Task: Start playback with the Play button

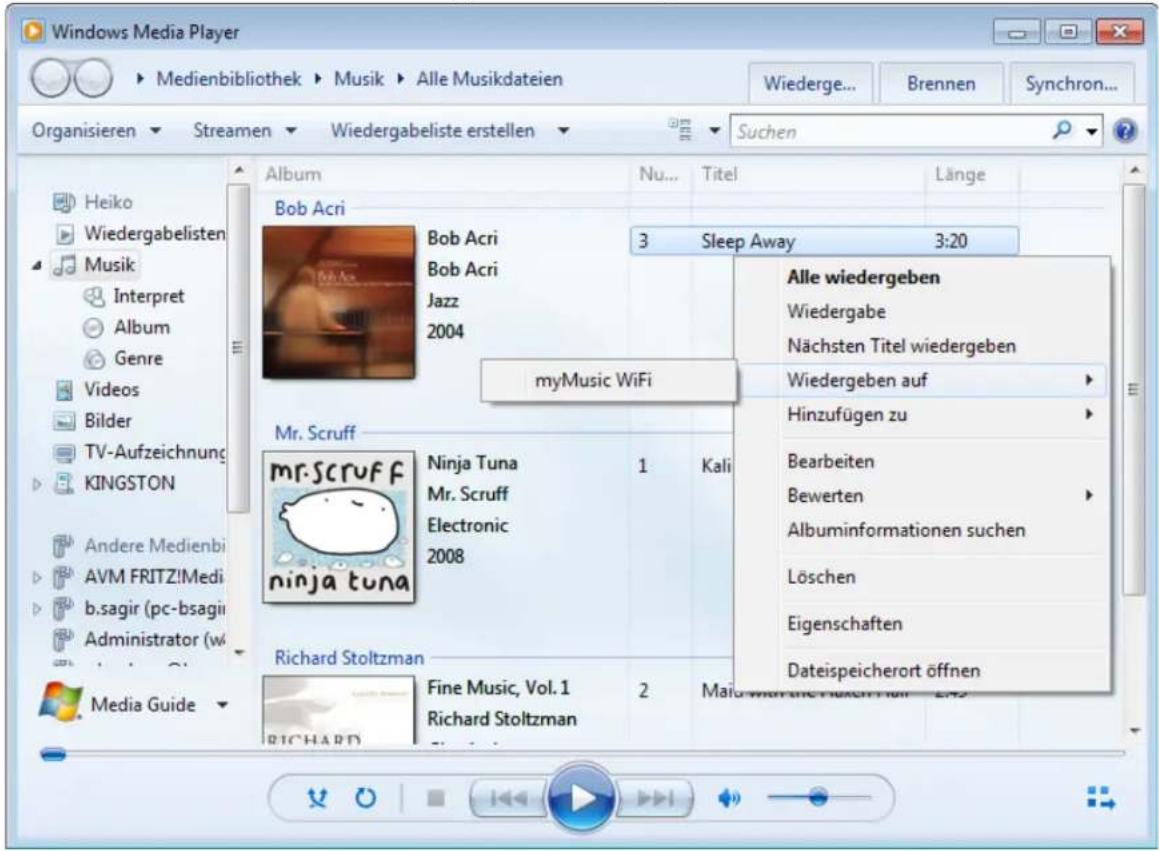Action: pyautogui.click(x=581, y=799)
